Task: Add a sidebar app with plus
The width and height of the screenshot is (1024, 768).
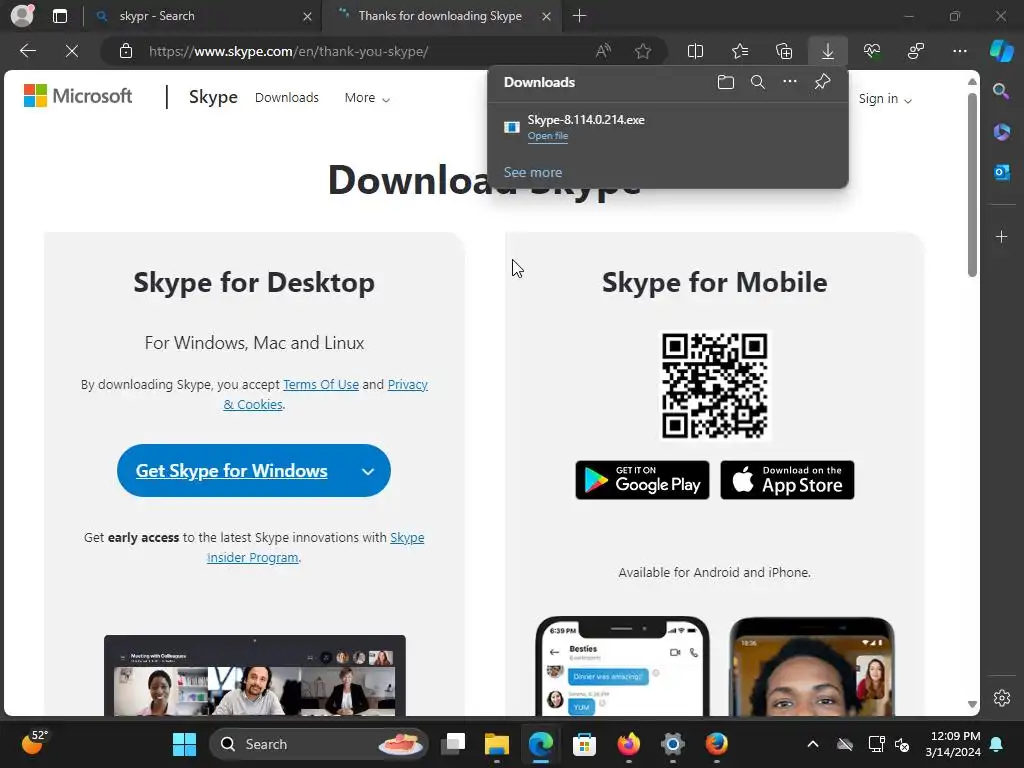Action: pyautogui.click(x=1001, y=236)
